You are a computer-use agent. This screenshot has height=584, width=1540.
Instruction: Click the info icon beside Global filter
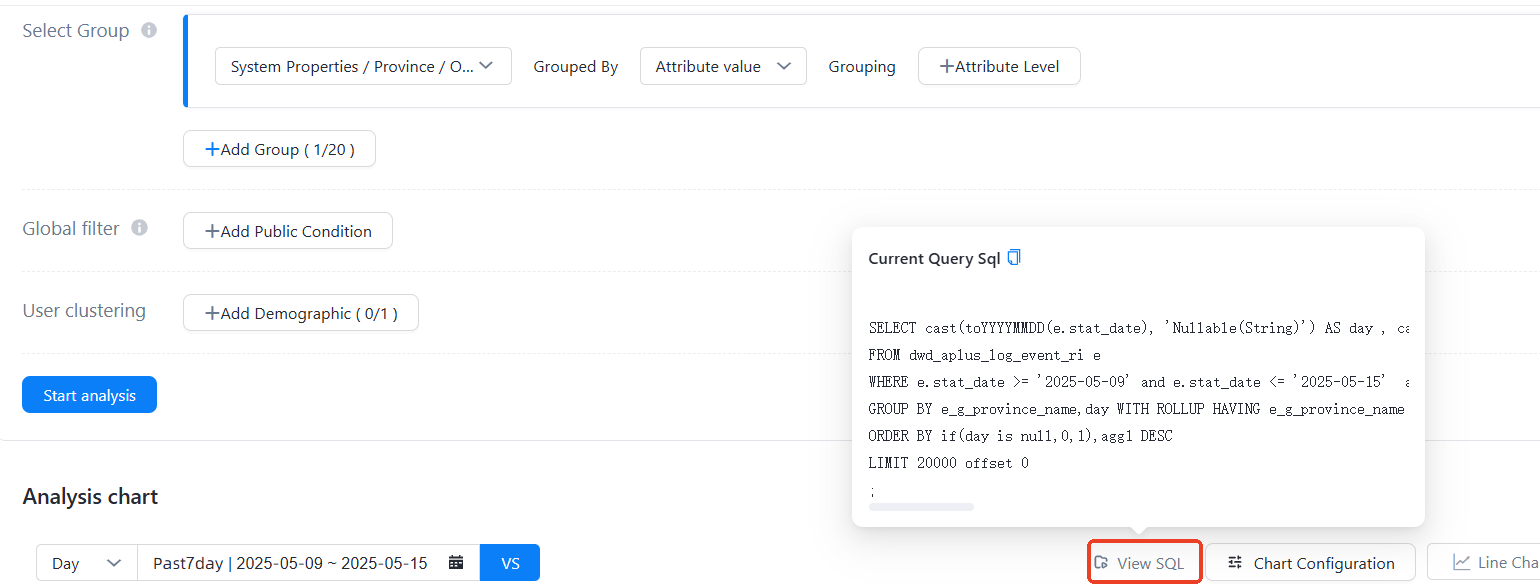[x=140, y=228]
